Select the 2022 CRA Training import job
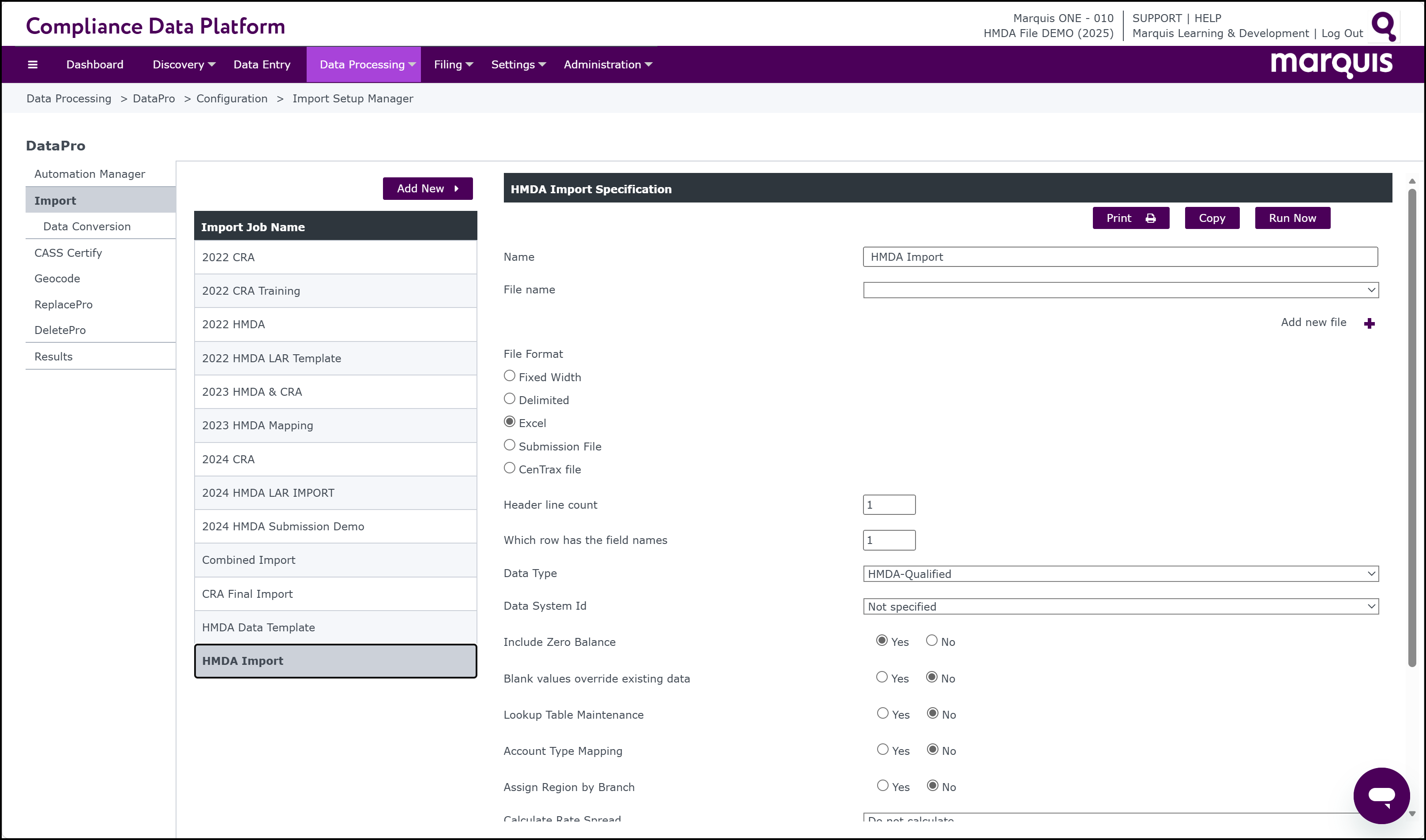Image resolution: width=1426 pixels, height=840 pixels. click(335, 291)
